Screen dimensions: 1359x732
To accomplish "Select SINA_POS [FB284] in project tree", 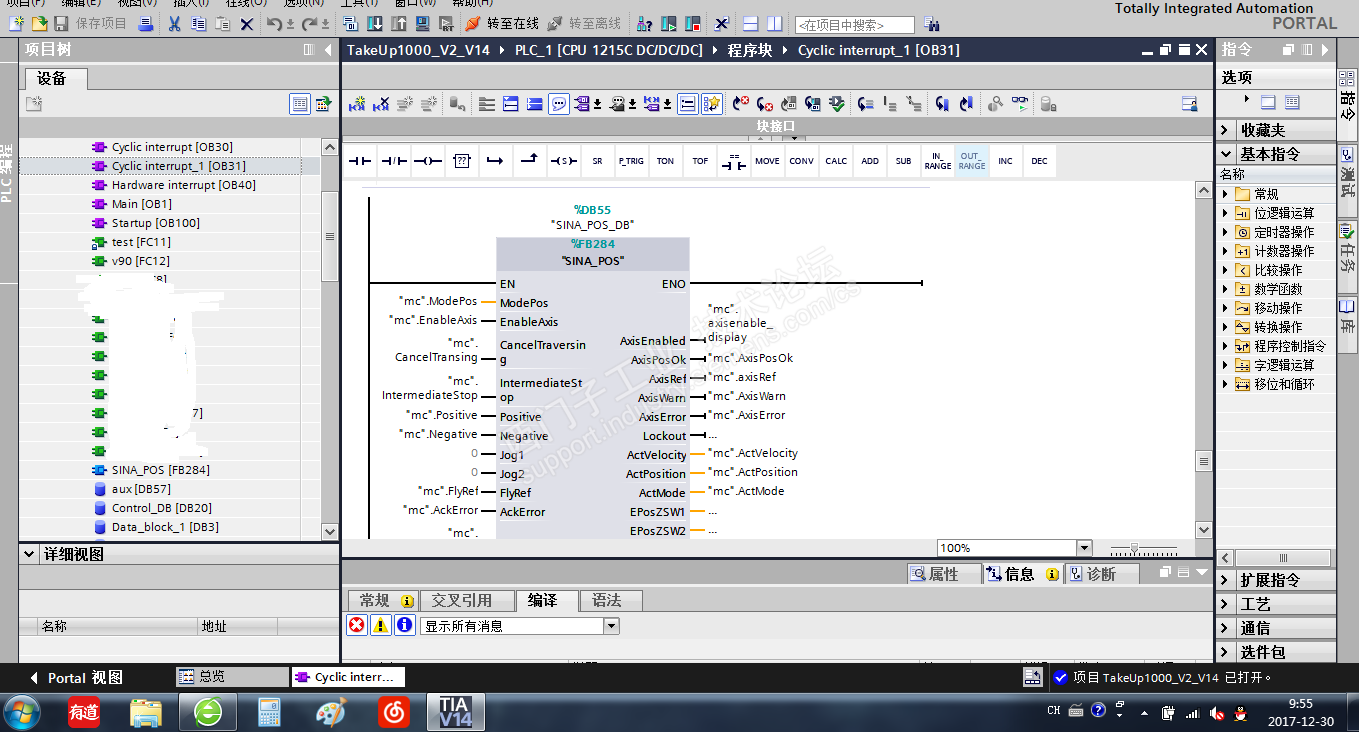I will (x=161, y=470).
